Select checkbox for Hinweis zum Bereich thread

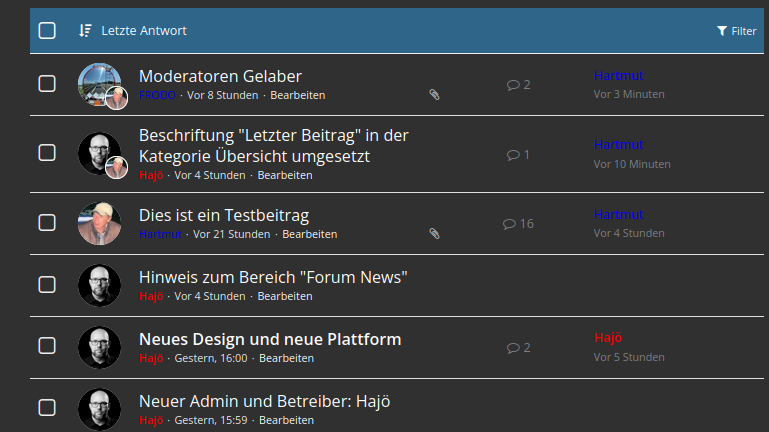click(x=47, y=285)
